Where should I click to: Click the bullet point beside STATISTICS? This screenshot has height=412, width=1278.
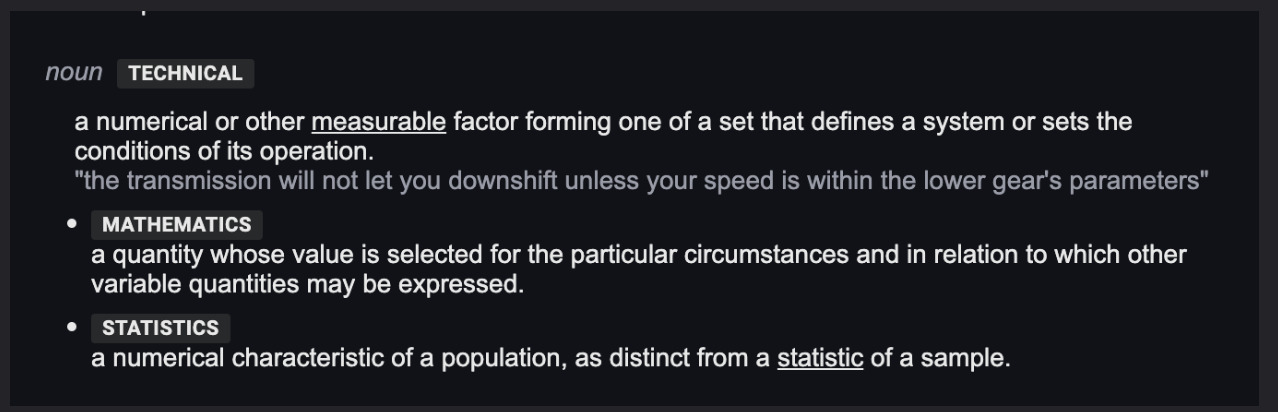coord(72,327)
